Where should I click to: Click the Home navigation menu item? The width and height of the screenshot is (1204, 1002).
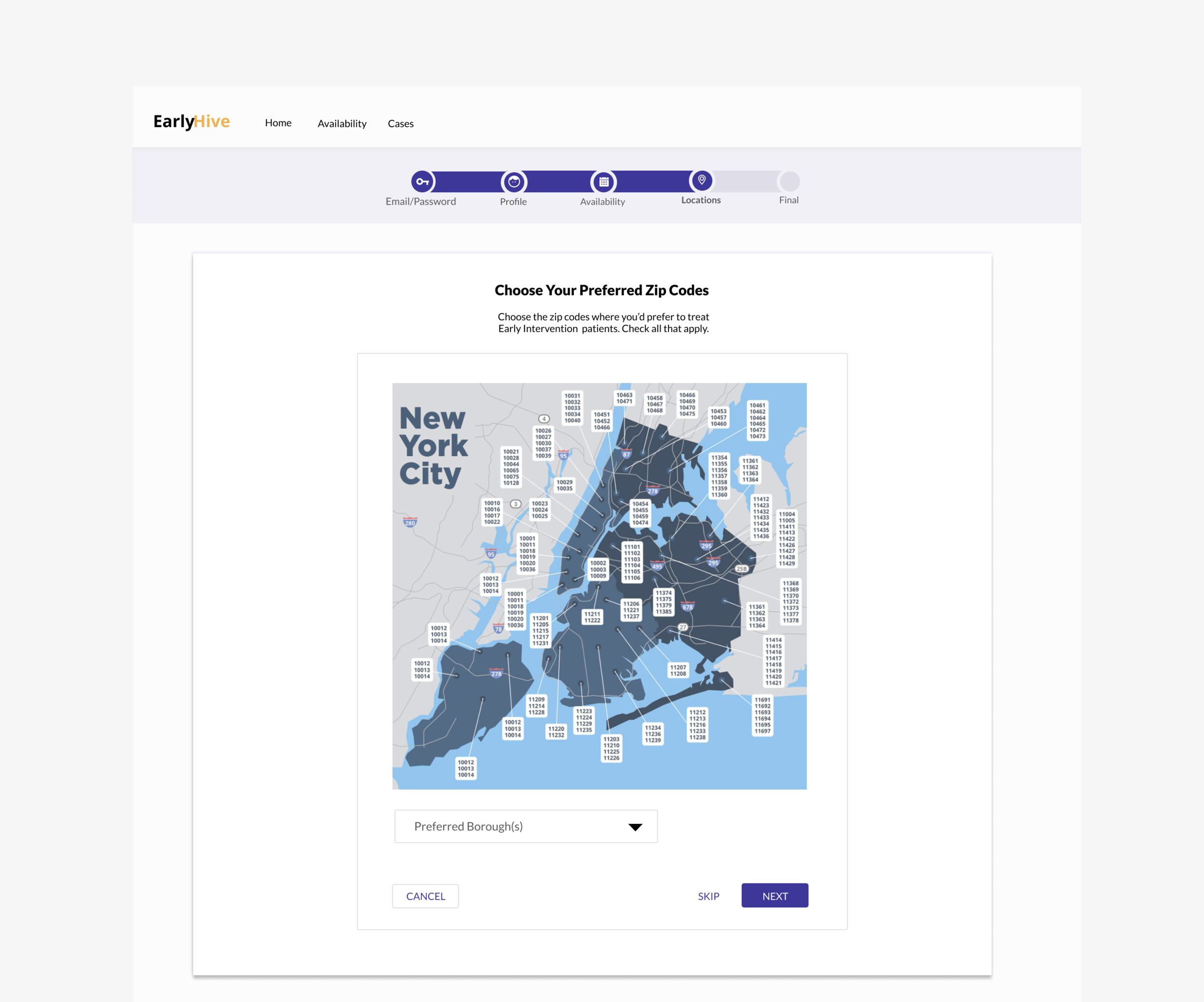(278, 122)
